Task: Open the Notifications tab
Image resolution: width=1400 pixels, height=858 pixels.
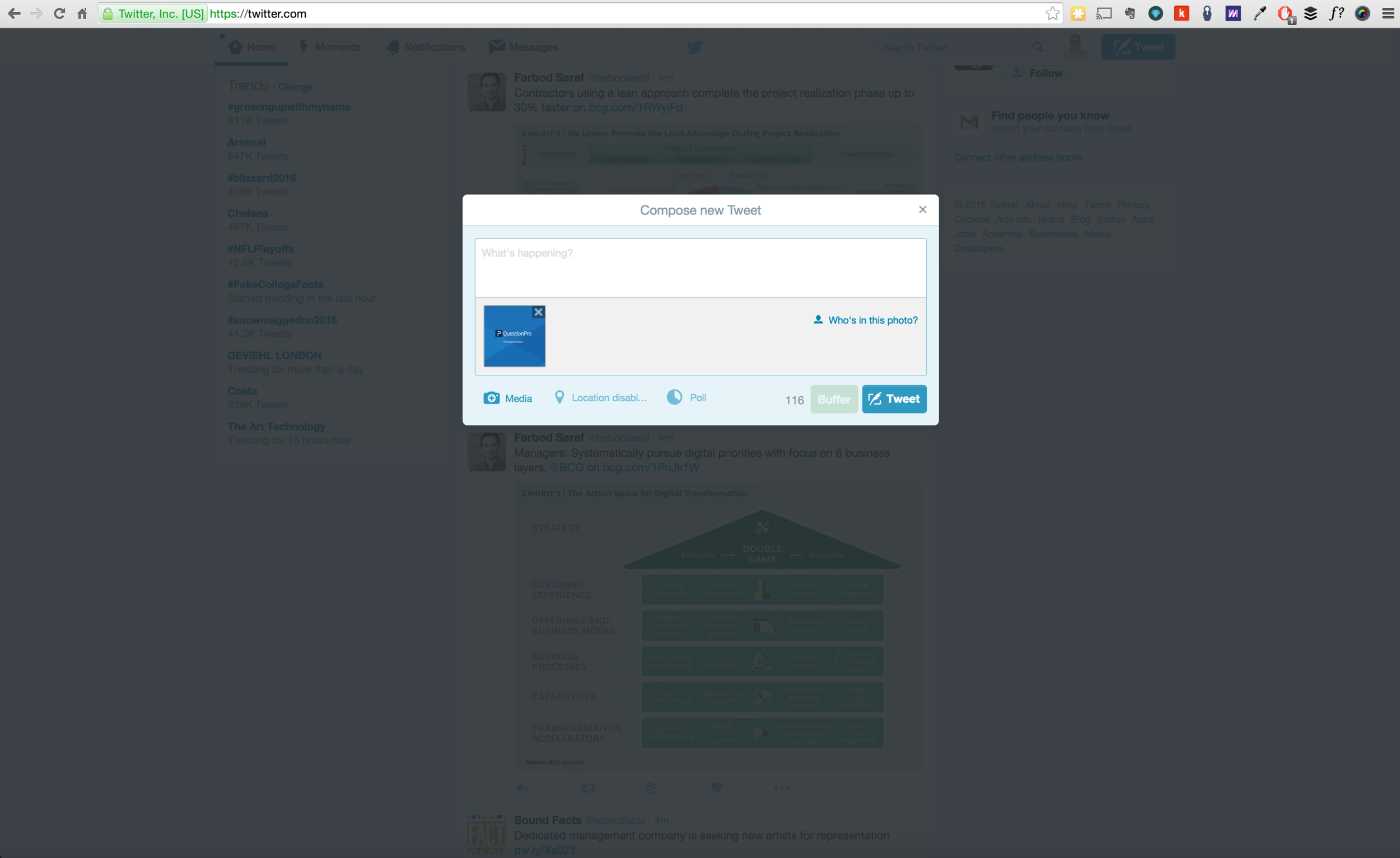Action: (x=426, y=47)
